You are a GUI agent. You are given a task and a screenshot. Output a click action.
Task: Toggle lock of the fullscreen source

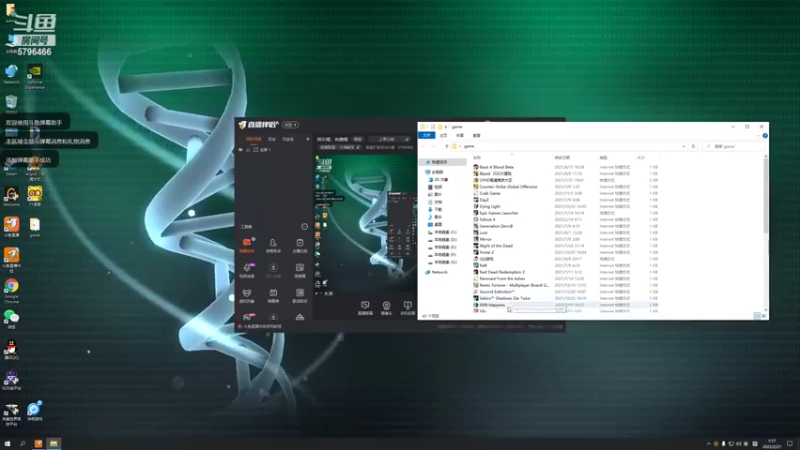tap(248, 150)
